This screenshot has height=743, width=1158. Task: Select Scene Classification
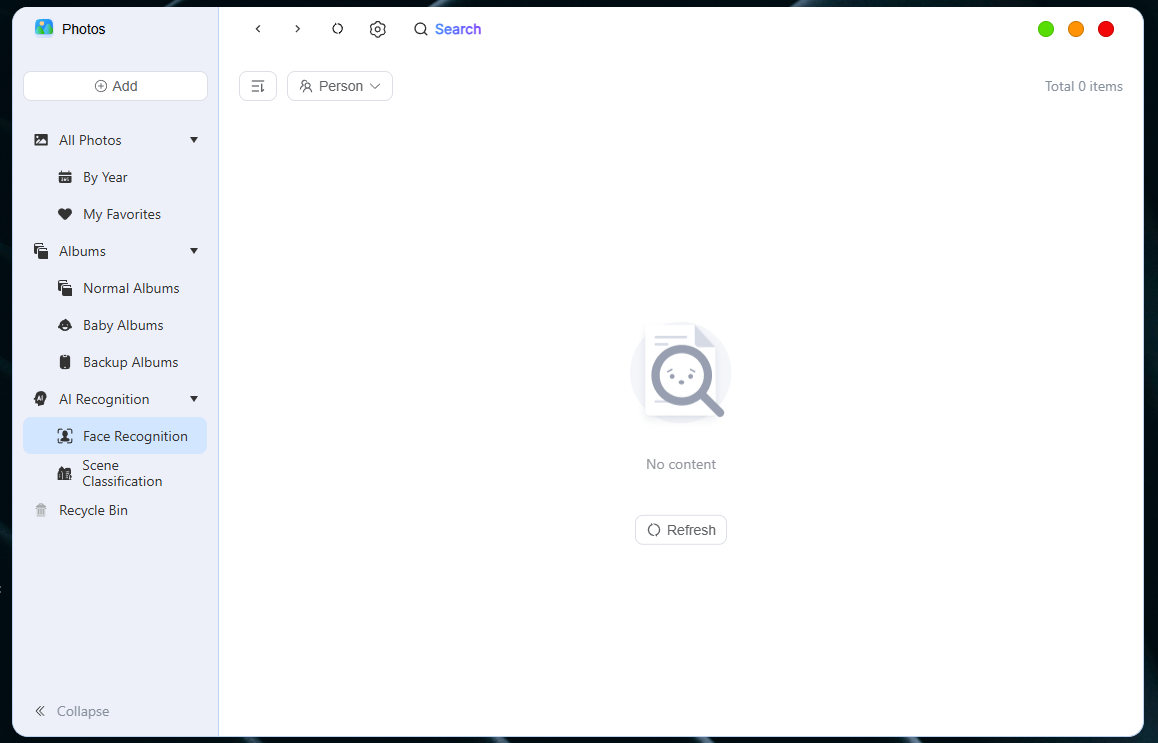pyautogui.click(x=115, y=473)
